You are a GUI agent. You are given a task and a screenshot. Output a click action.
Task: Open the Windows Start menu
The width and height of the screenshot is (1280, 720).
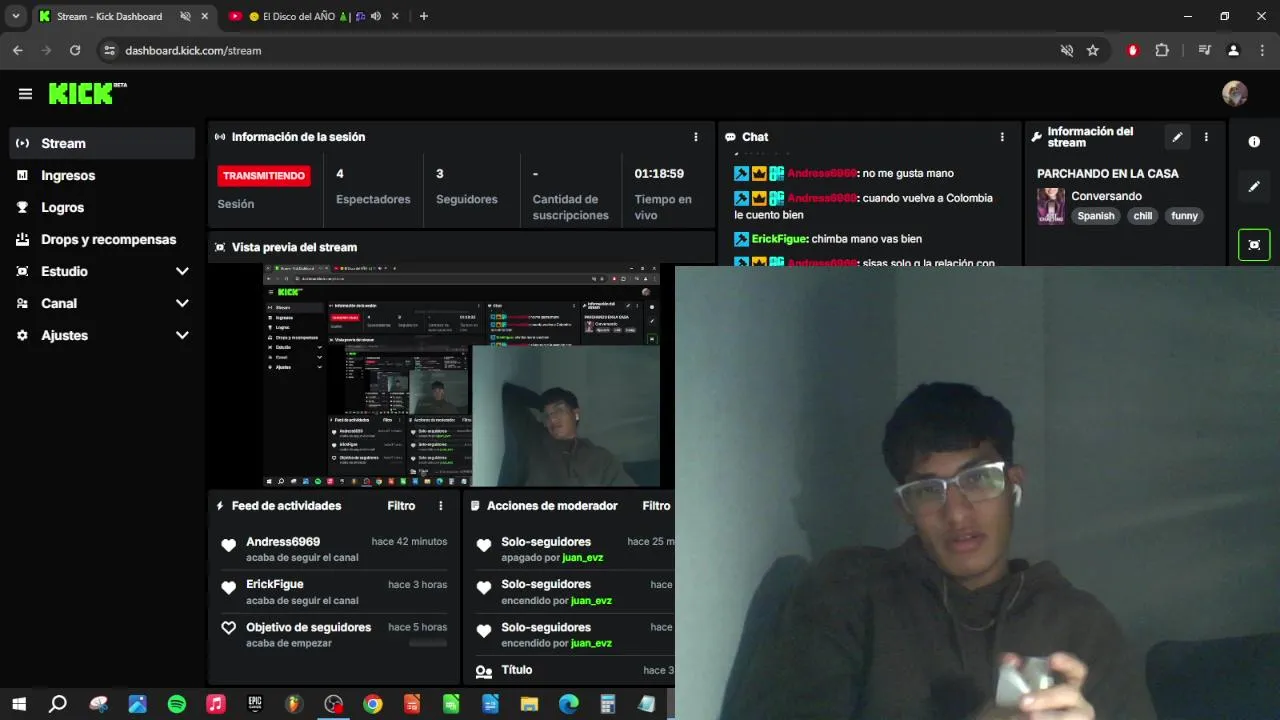coord(19,704)
